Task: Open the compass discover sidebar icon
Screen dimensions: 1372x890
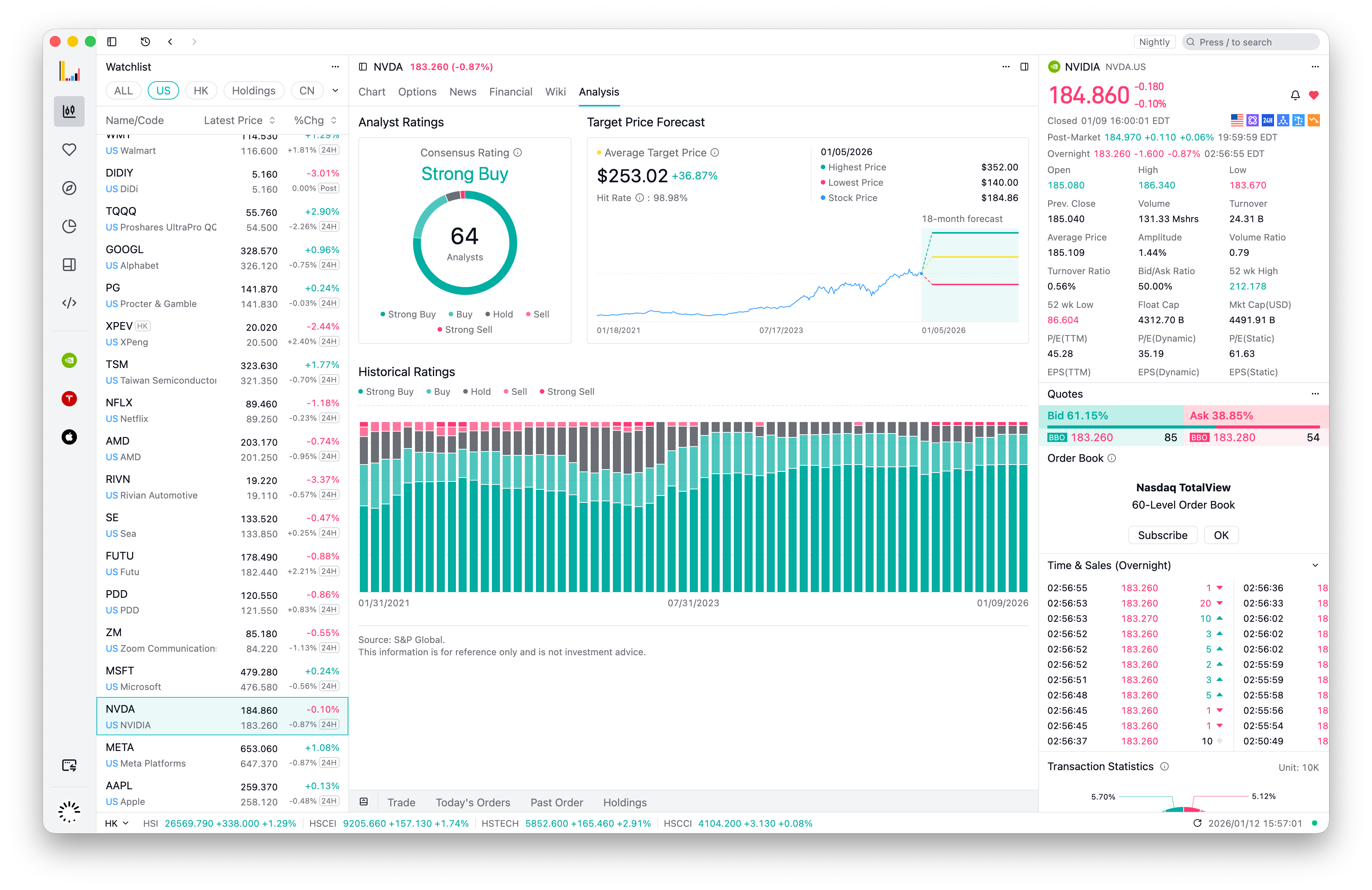Action: [69, 188]
